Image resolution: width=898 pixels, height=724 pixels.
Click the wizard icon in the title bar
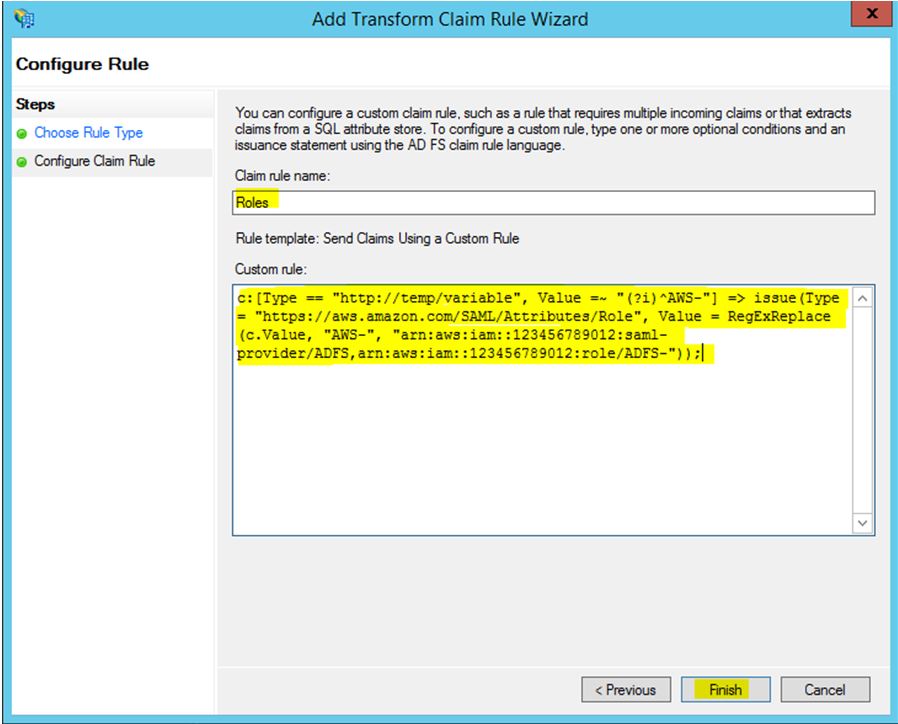26,18
